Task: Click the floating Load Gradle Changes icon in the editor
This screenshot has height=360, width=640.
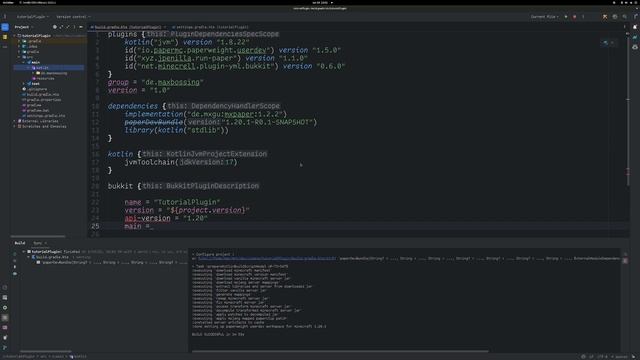Action: (x=606, y=42)
